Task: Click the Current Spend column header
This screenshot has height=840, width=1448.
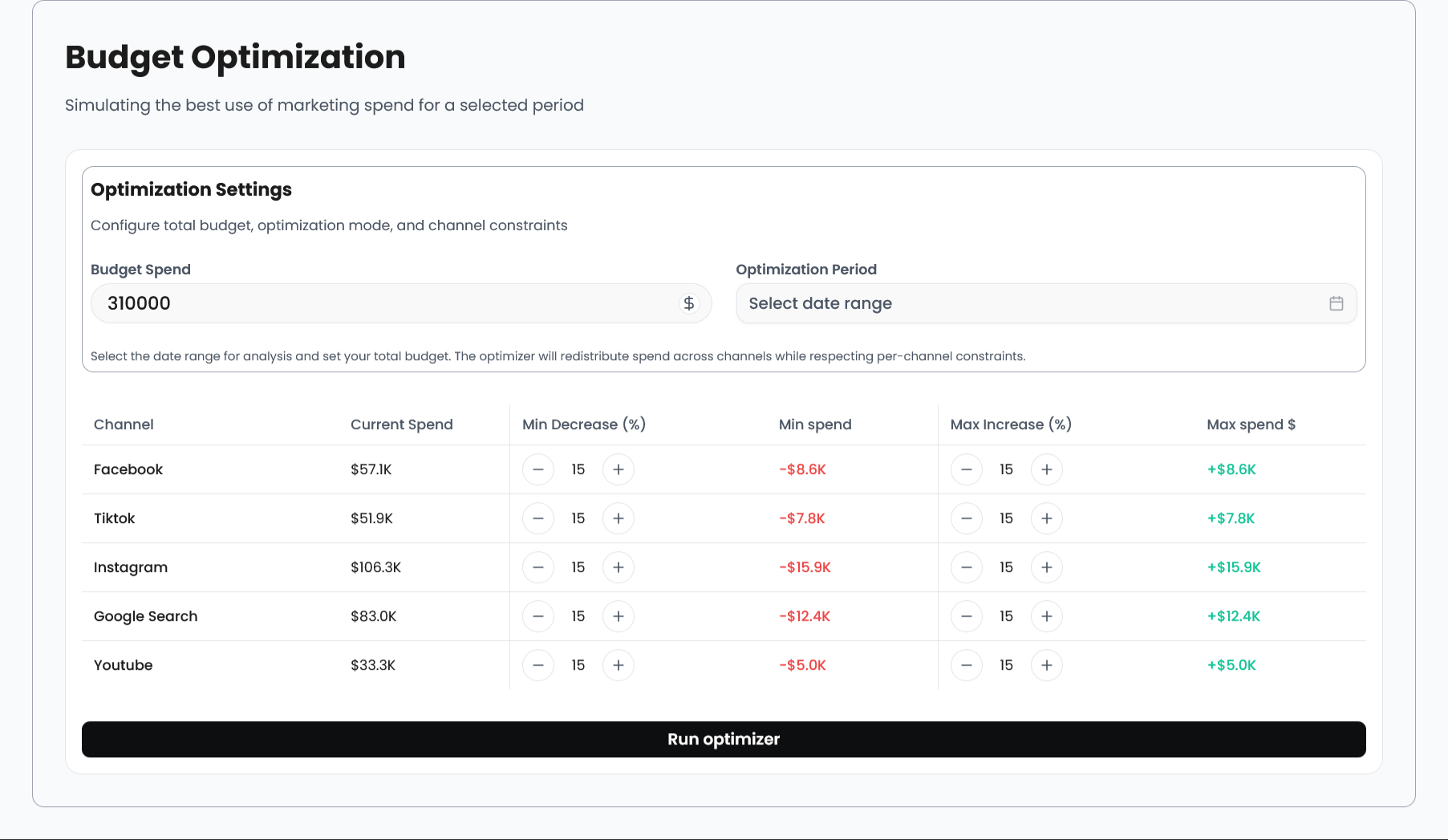Action: tap(401, 424)
